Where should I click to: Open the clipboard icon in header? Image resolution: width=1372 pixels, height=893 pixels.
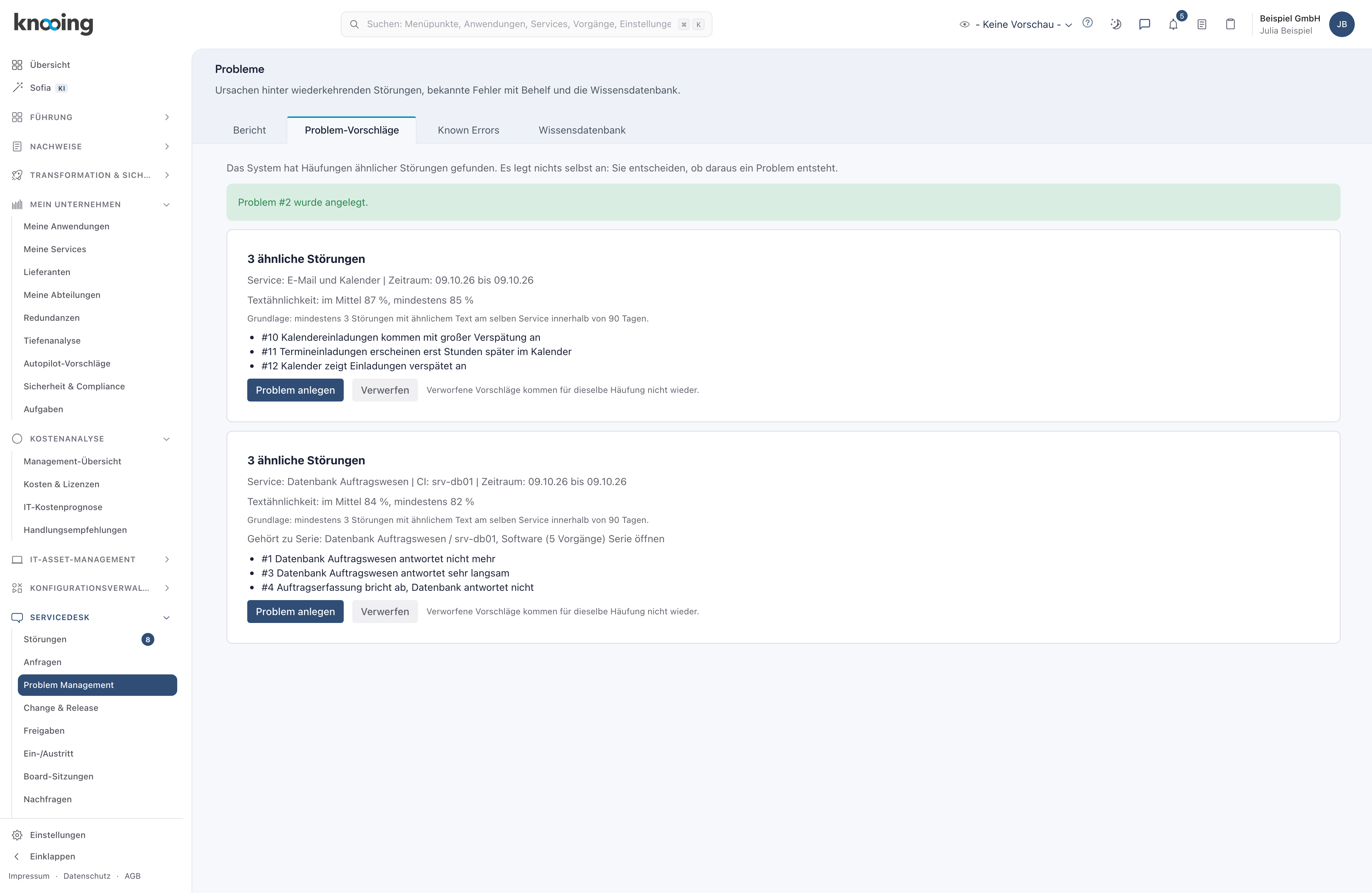click(x=1230, y=24)
